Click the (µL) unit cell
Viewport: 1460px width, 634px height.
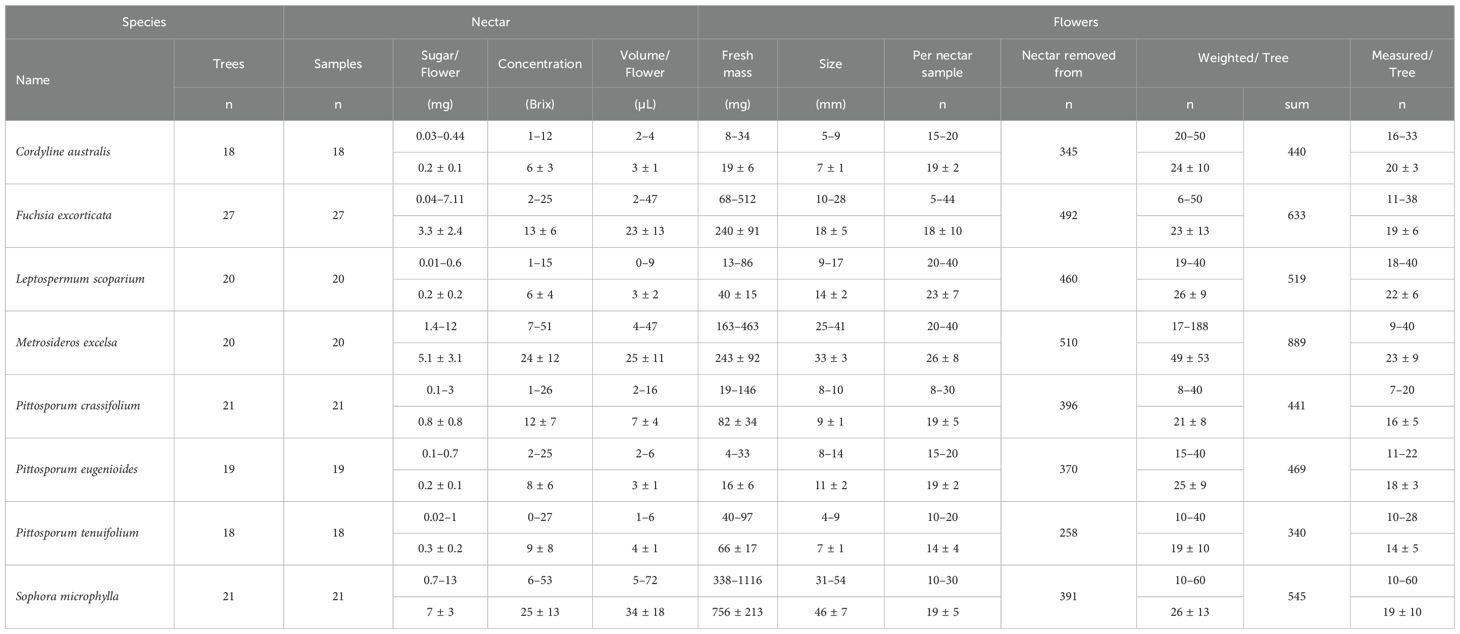645,104
